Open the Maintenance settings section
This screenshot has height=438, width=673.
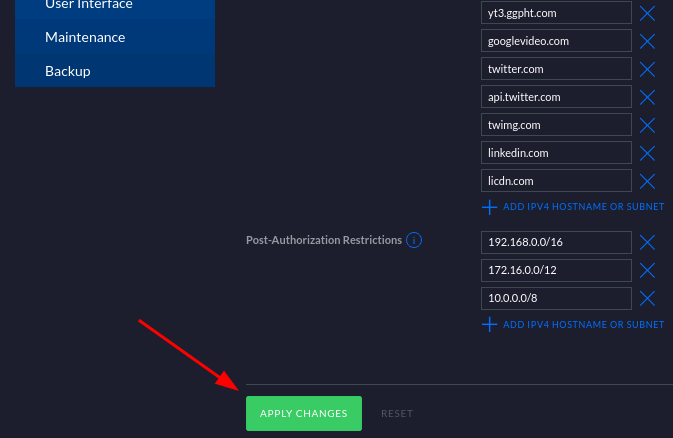85,37
